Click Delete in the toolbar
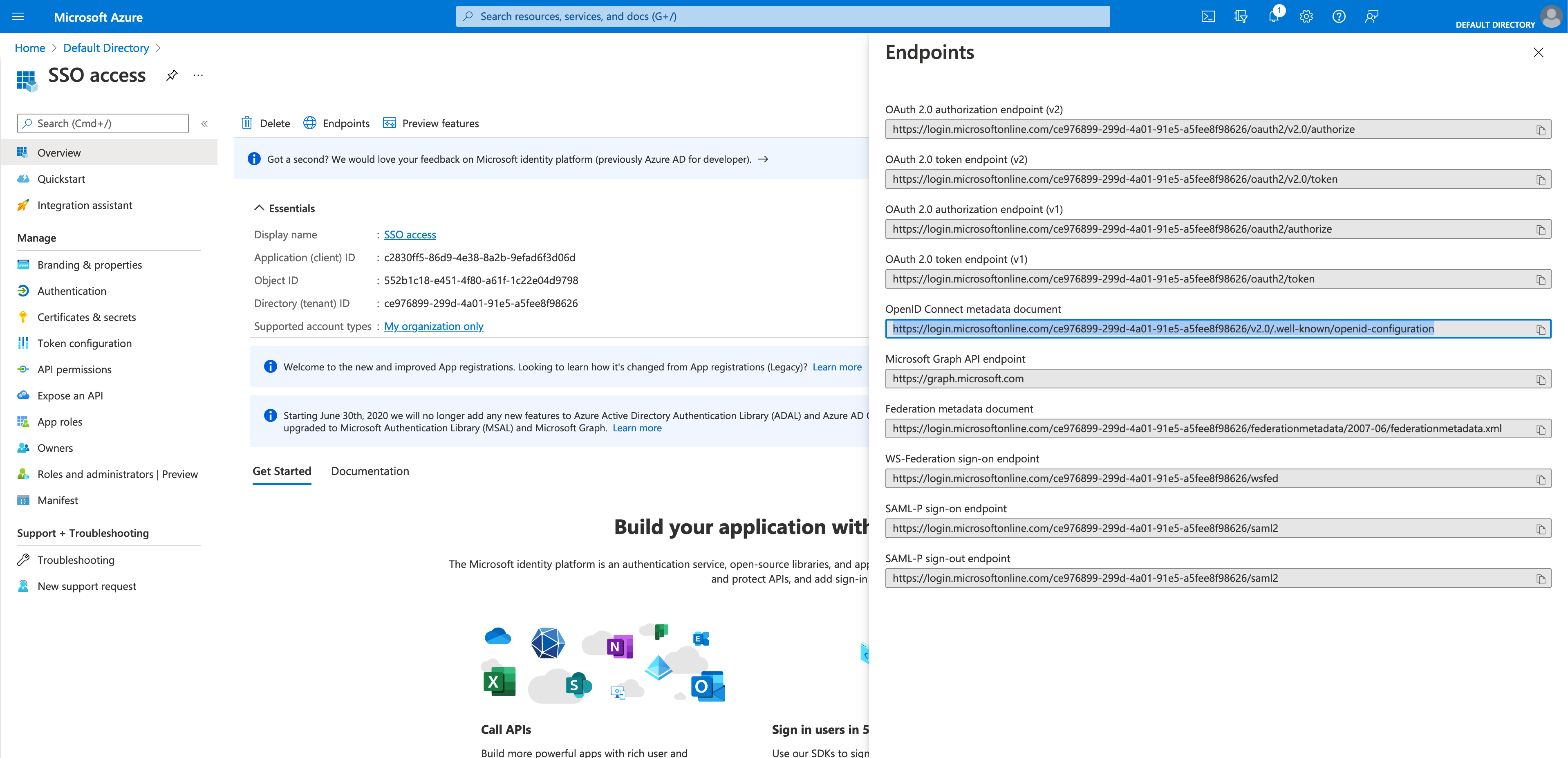 click(x=266, y=123)
